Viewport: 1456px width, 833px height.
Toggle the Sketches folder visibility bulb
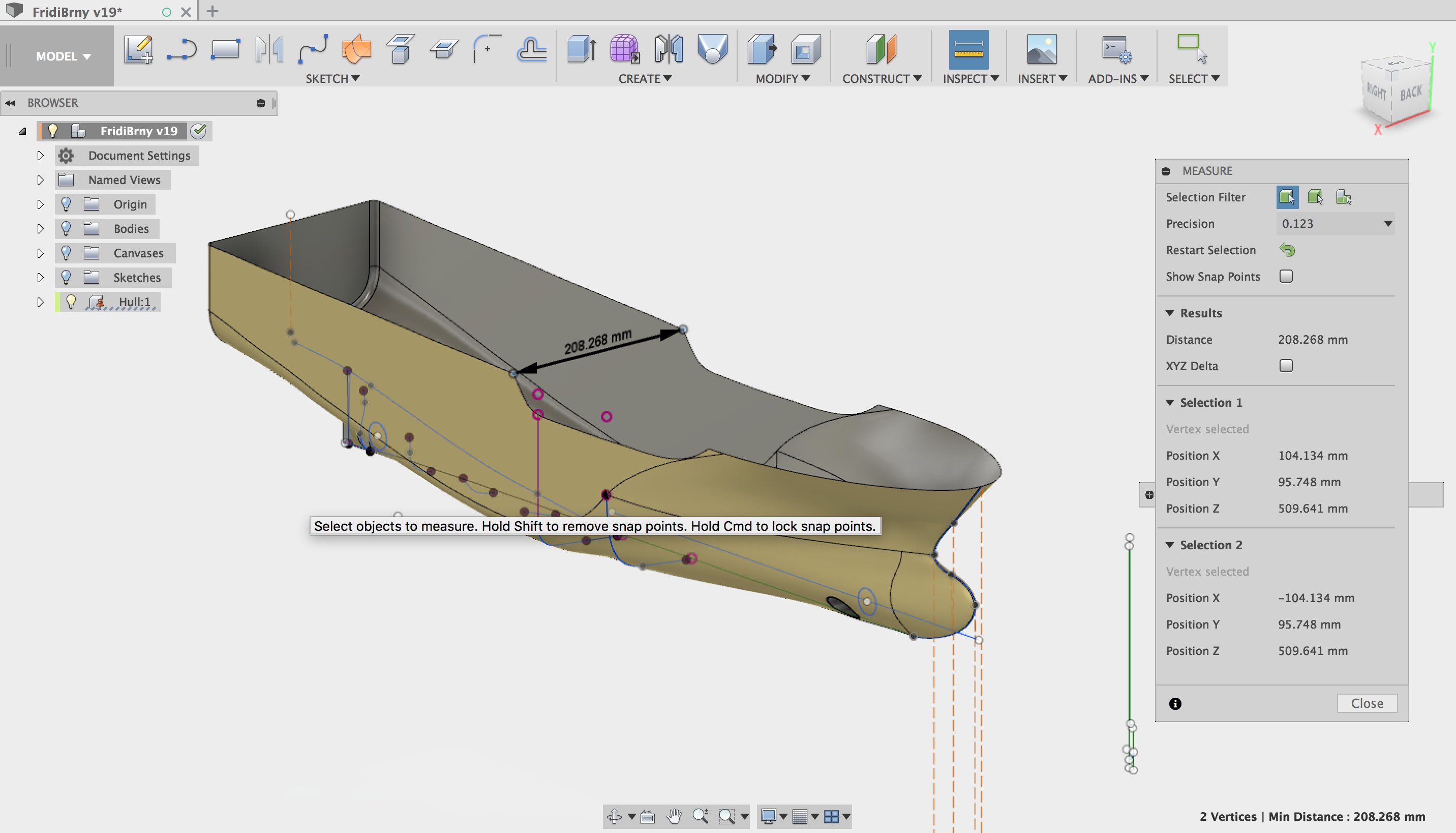[x=66, y=278]
